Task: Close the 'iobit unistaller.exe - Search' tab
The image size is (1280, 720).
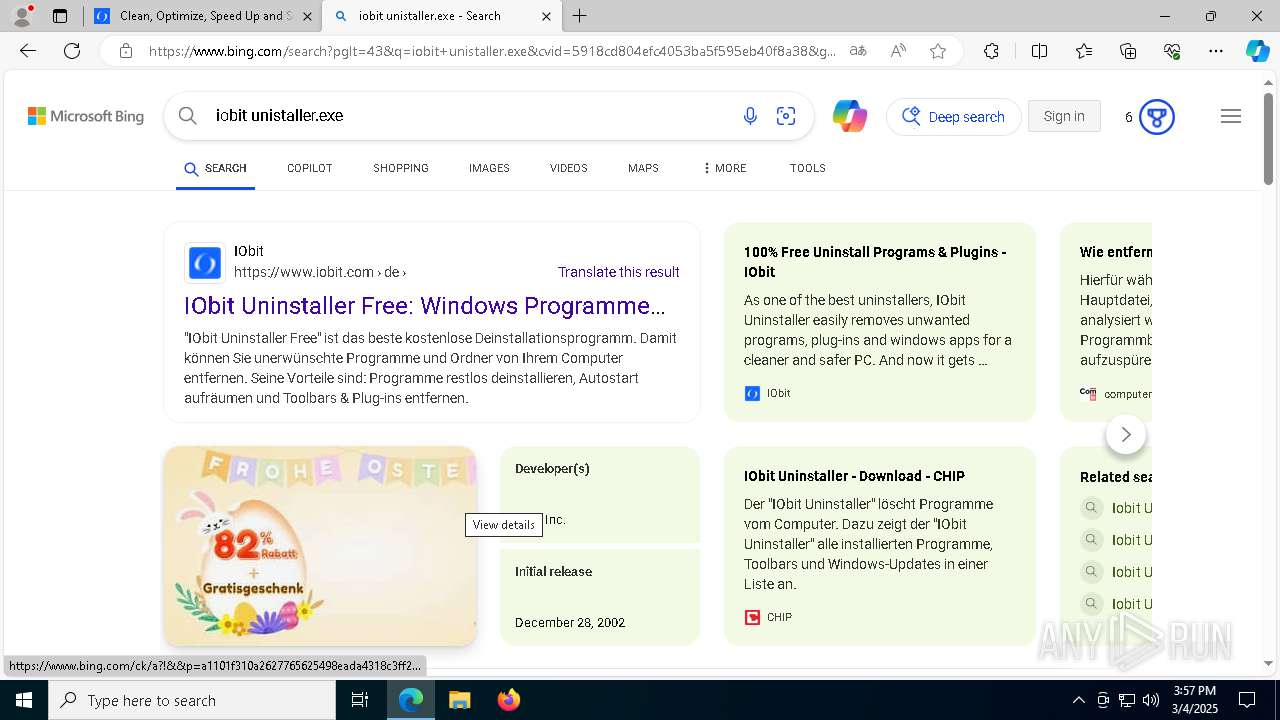Action: [546, 16]
